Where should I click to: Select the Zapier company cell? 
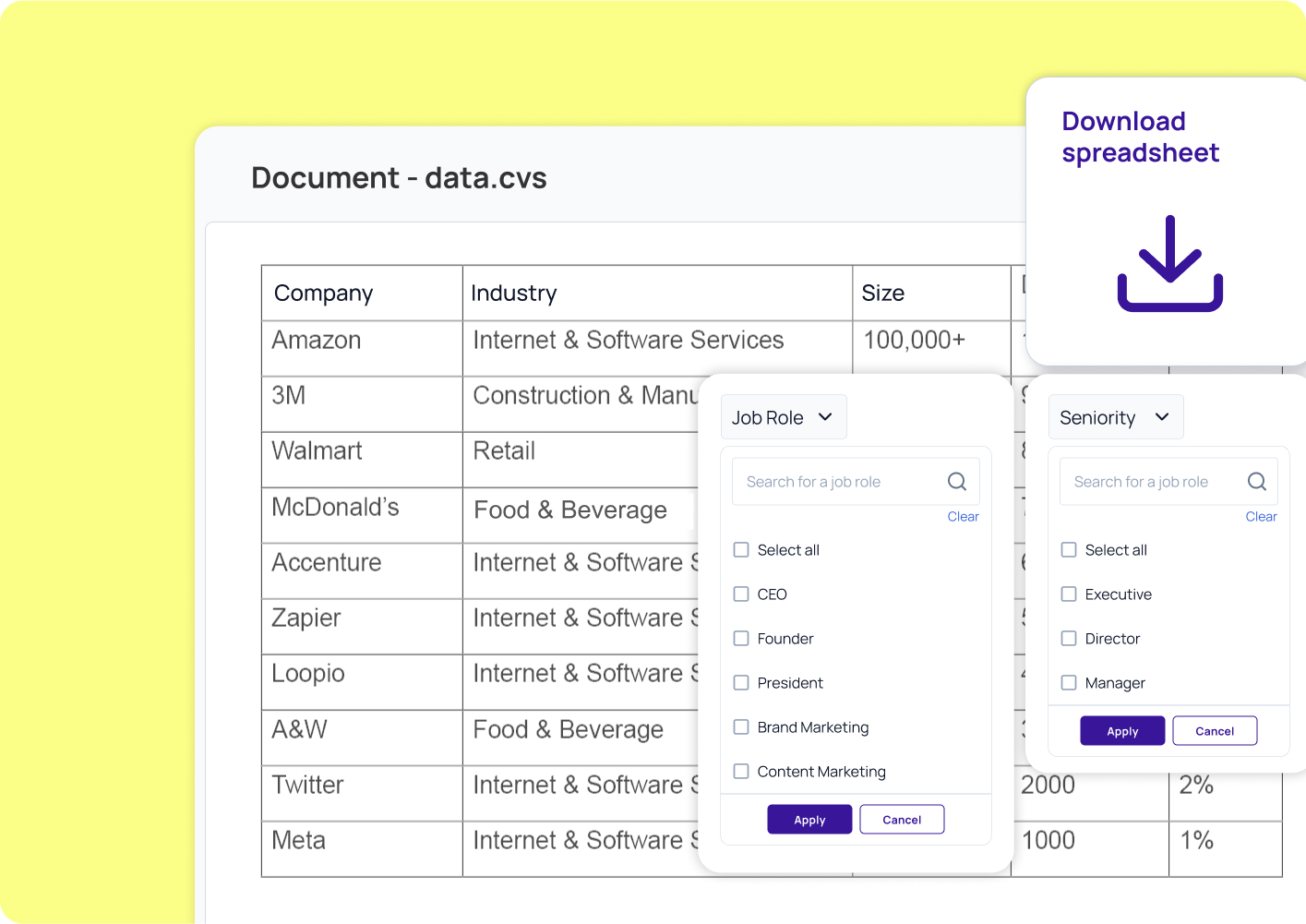coord(362,627)
